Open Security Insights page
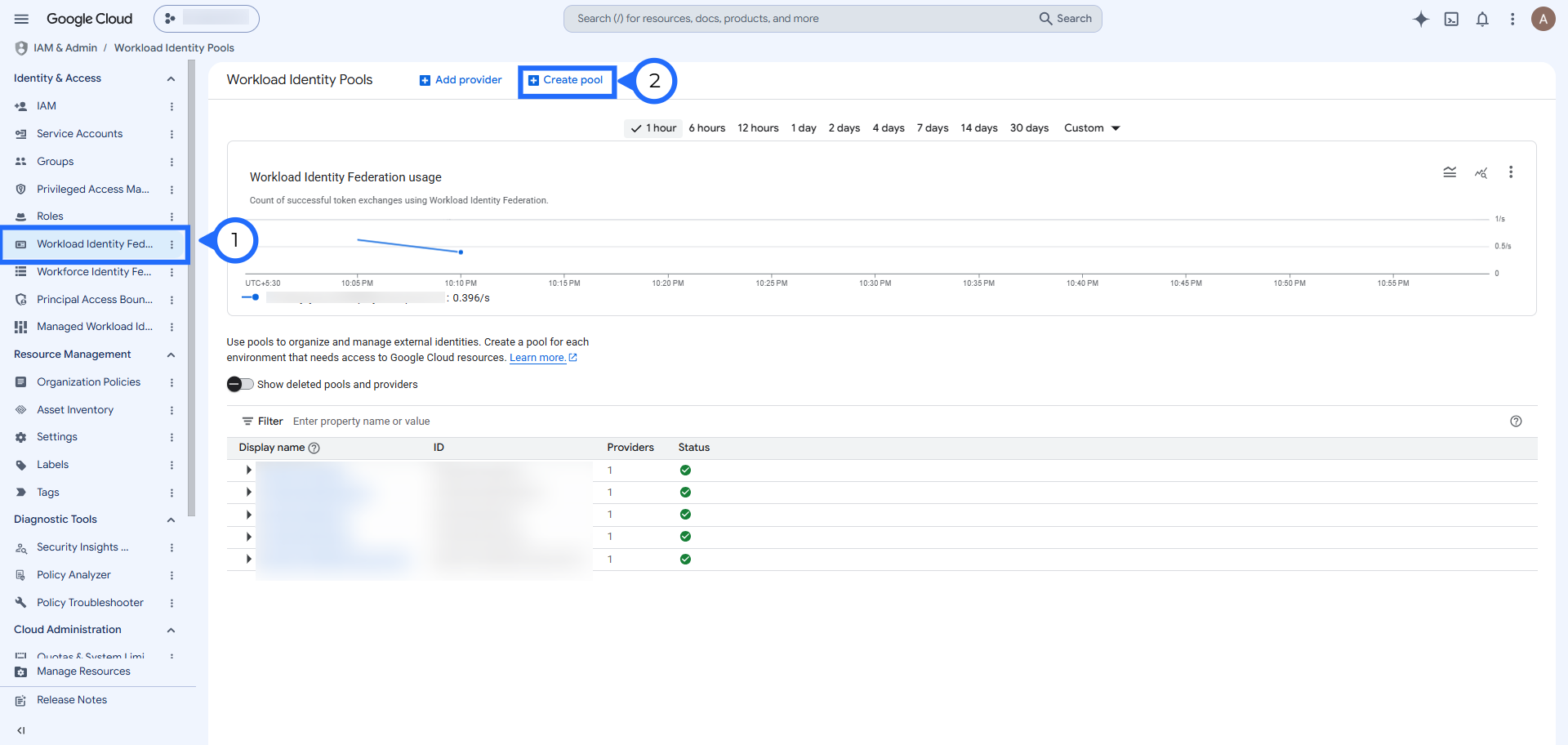 [x=82, y=547]
